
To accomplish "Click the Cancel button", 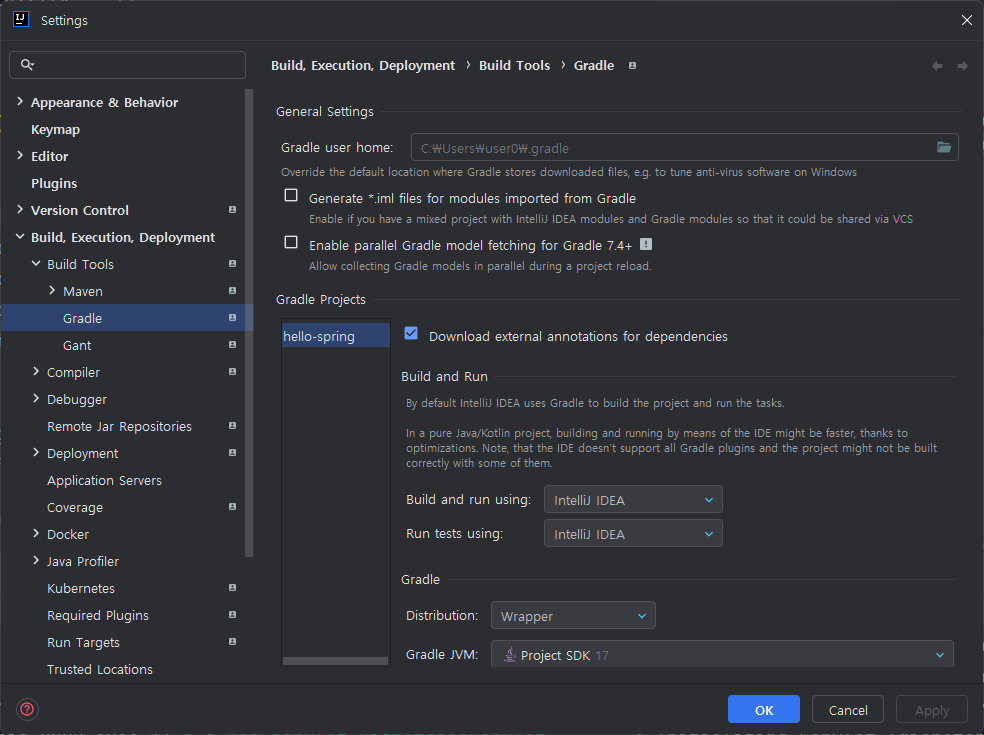I will [x=848, y=709].
